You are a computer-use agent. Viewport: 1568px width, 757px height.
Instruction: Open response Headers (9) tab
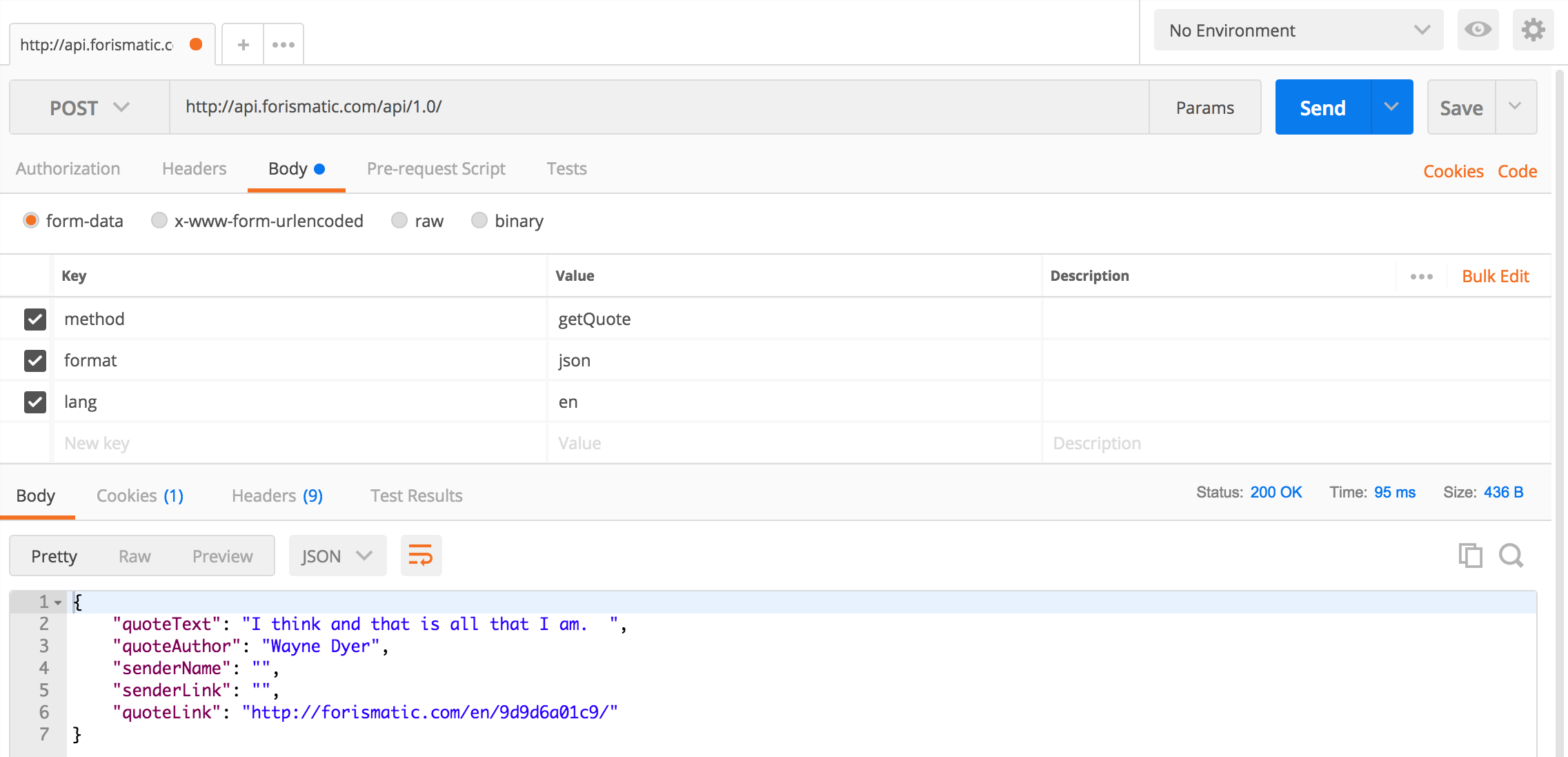click(x=277, y=496)
